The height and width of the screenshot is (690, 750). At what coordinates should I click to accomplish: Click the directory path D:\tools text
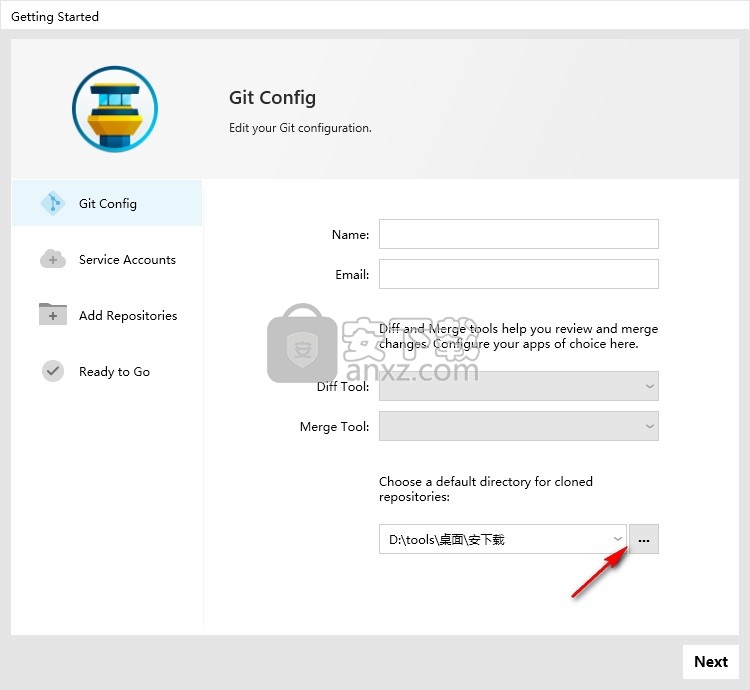446,539
